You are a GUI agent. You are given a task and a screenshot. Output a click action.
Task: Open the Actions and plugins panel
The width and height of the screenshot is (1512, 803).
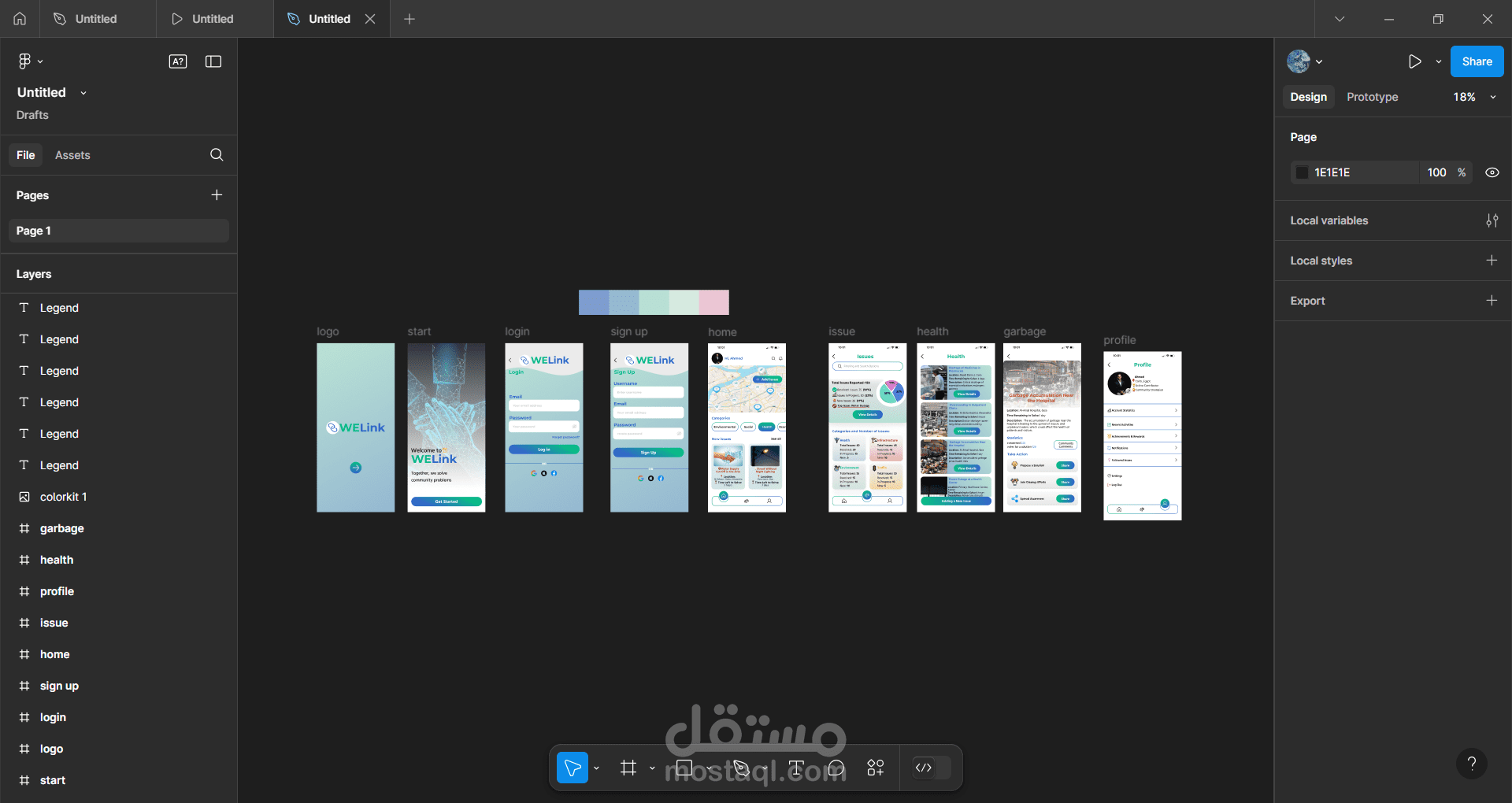click(x=875, y=768)
